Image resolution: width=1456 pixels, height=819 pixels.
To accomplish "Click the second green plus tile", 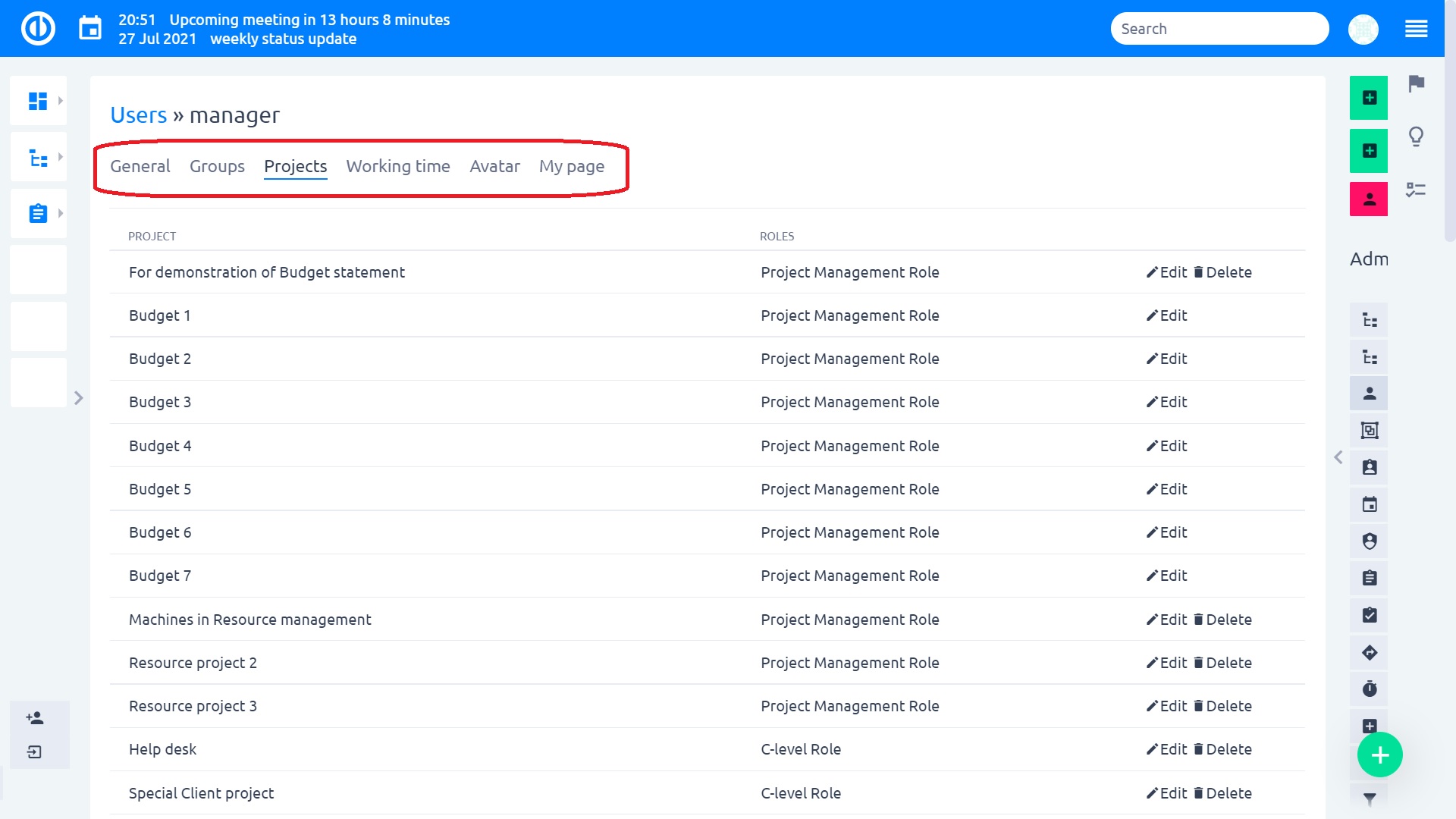I will tap(1369, 151).
